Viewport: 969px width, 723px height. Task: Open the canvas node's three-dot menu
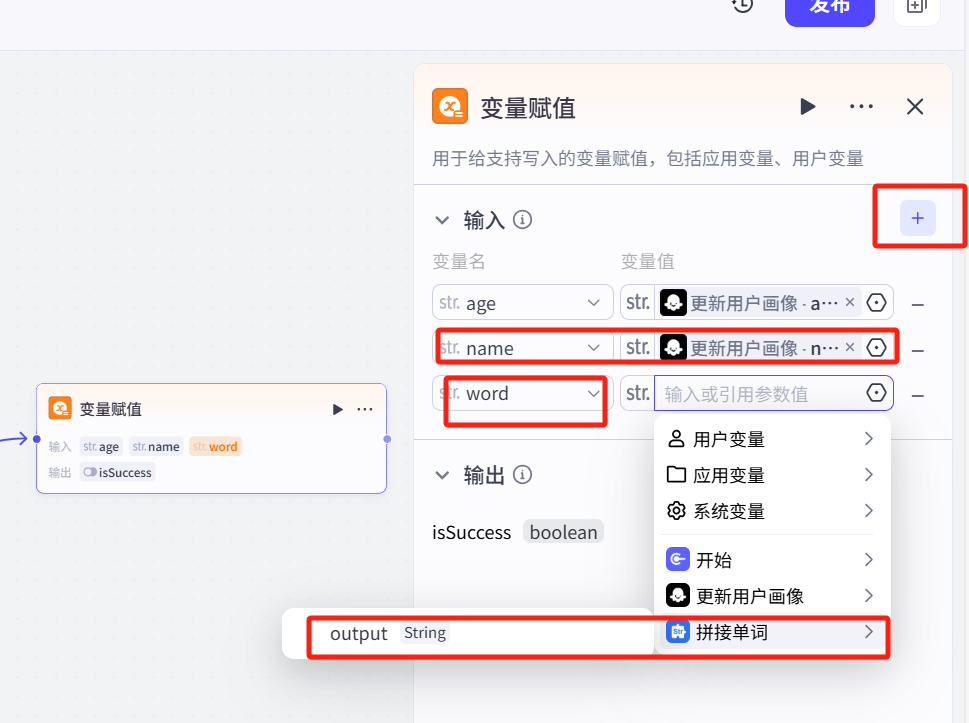pos(365,409)
